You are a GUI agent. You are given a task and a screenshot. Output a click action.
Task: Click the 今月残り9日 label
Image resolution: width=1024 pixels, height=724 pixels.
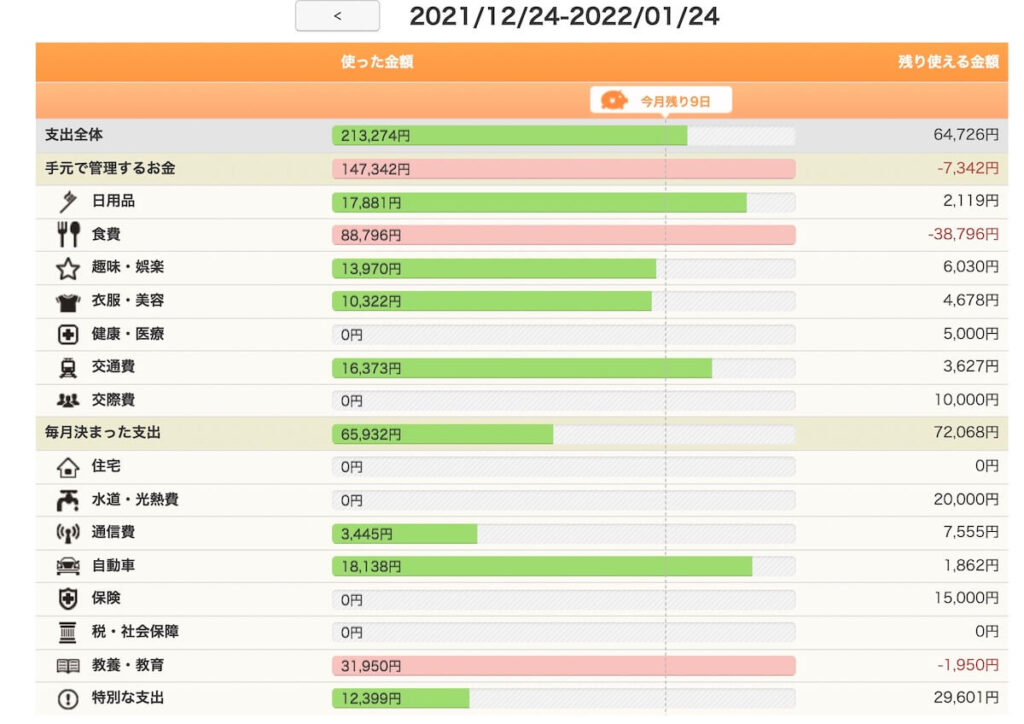[675, 101]
